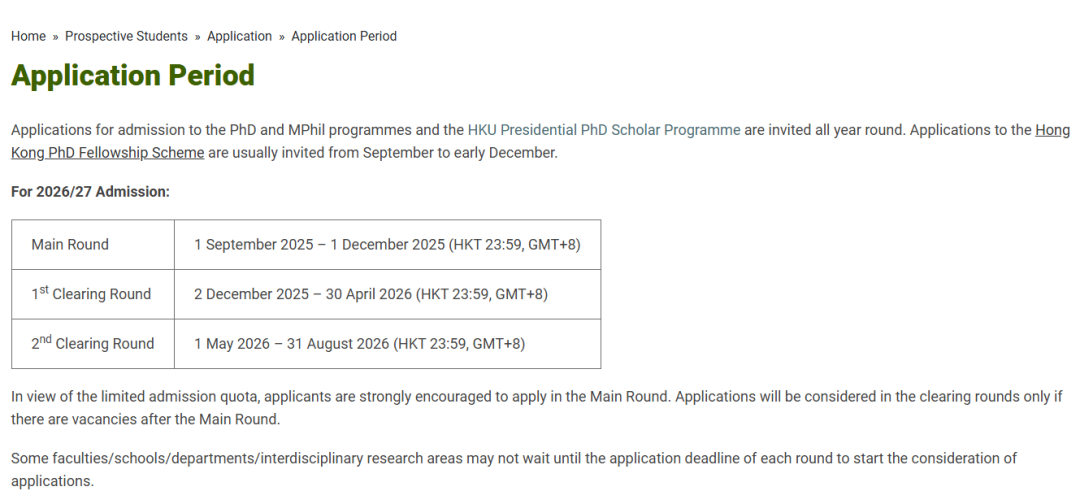Click the 1 May 2026 date range cell
Viewport: 1080px width, 504px height.
point(388,344)
